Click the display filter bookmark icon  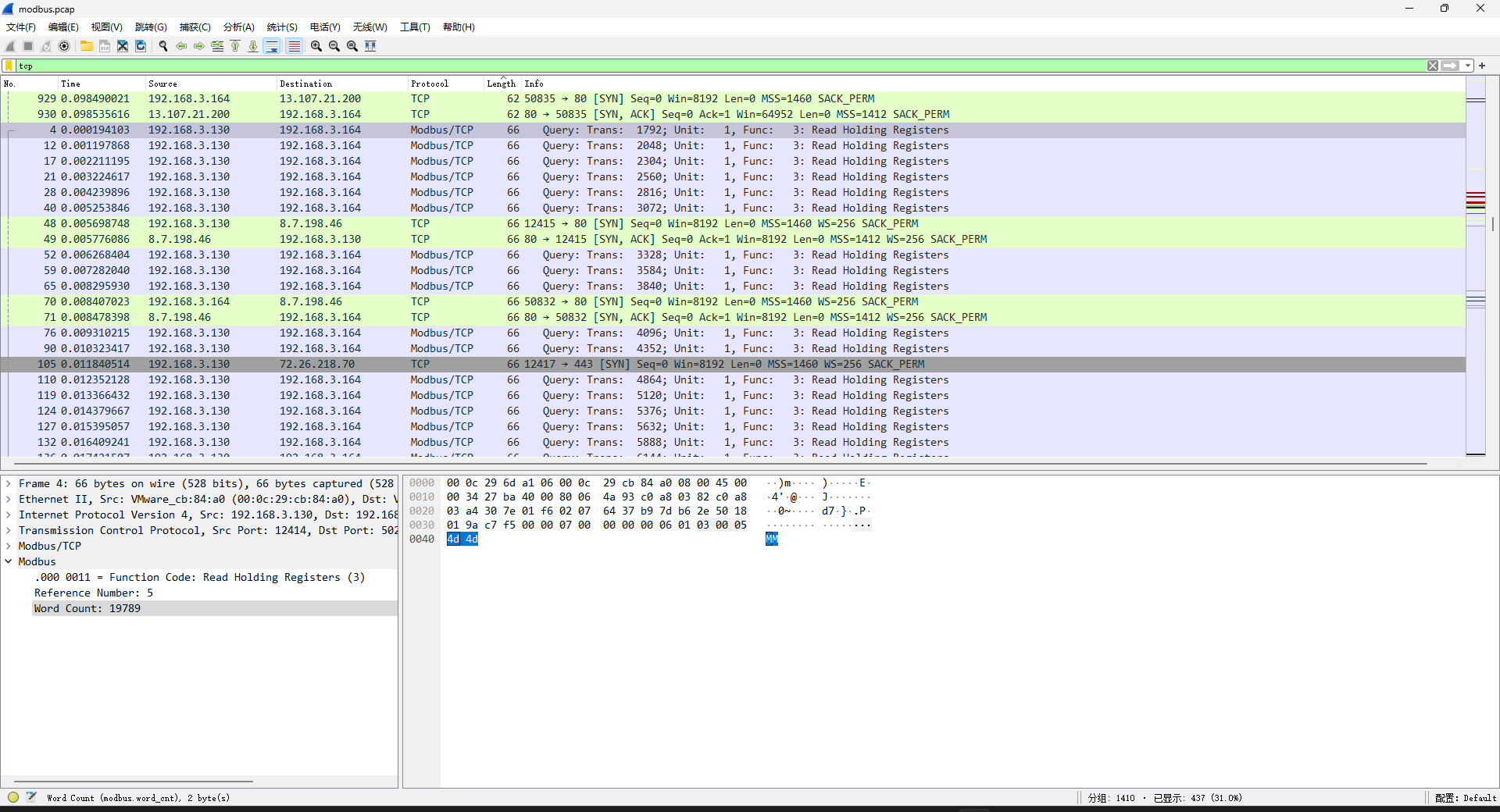click(x=9, y=66)
